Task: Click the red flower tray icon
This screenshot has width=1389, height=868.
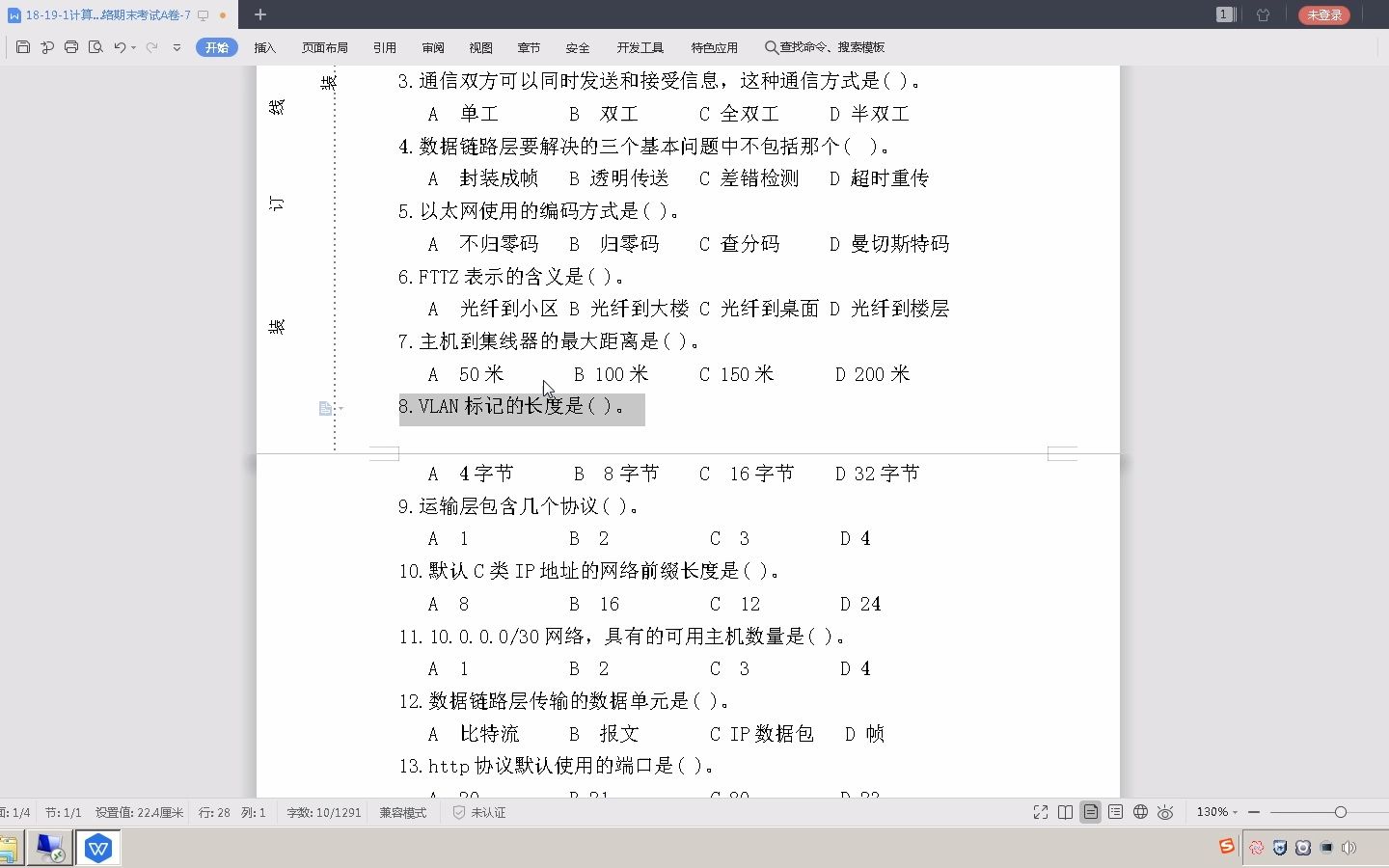Action: click(x=1256, y=848)
